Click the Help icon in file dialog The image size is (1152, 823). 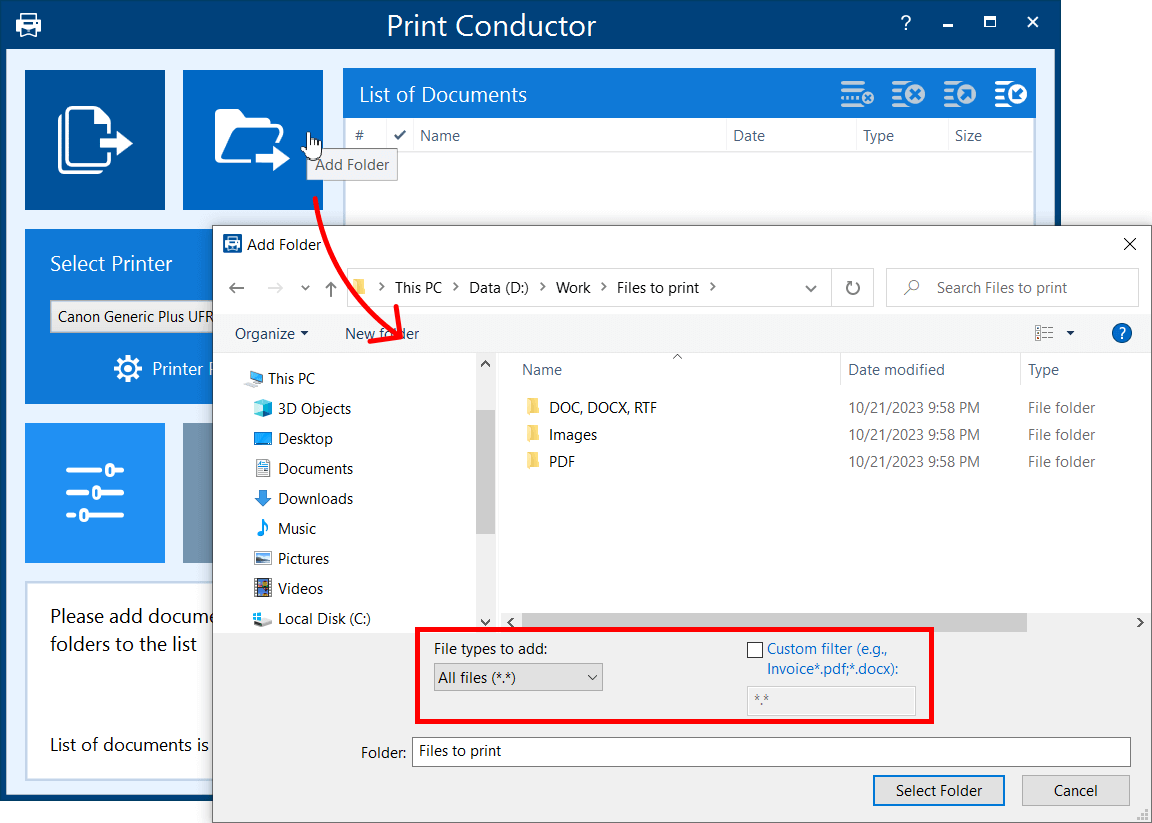click(x=1121, y=333)
